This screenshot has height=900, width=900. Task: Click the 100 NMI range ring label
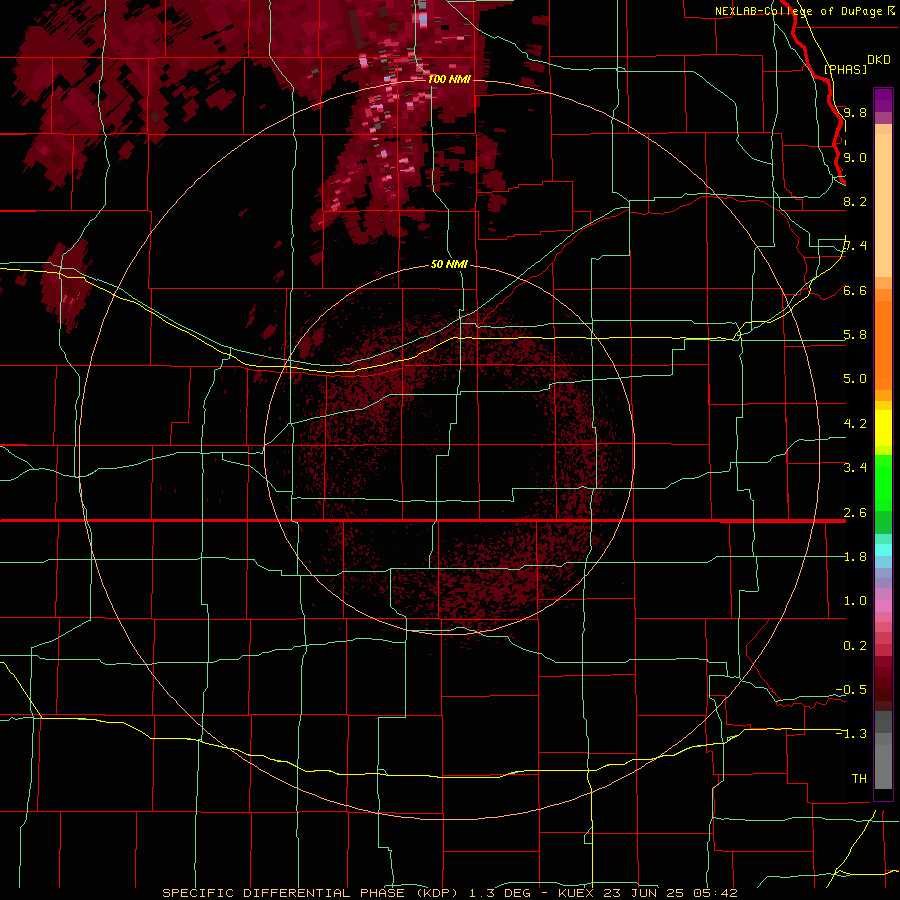point(449,79)
